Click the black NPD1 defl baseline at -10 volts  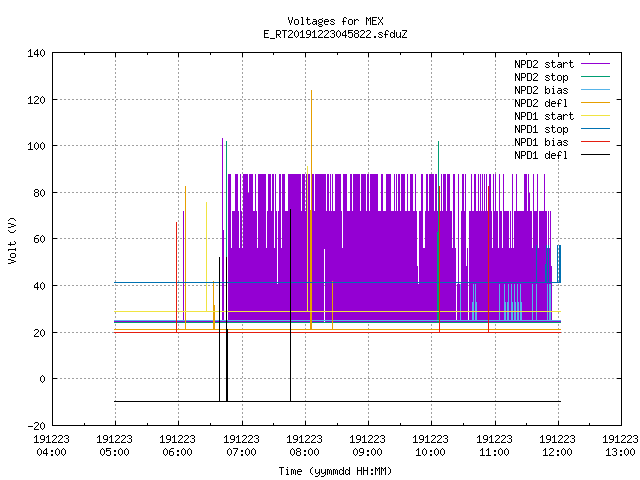pyautogui.click(x=338, y=401)
